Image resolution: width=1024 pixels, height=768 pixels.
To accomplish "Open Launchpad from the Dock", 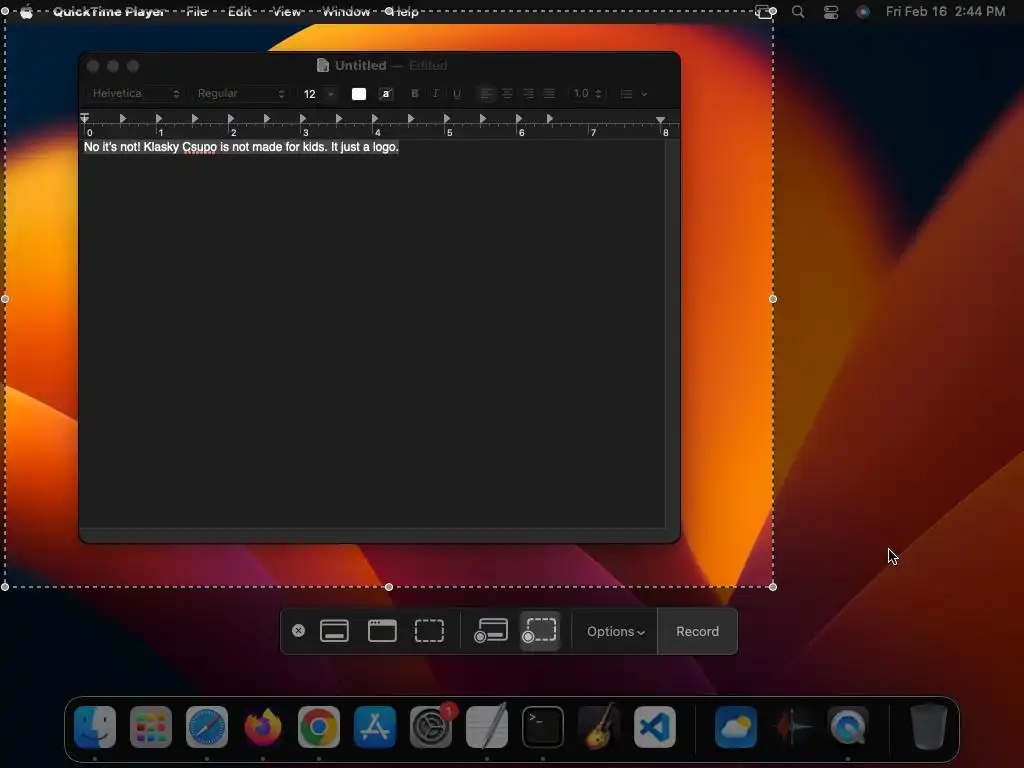I will click(x=151, y=727).
